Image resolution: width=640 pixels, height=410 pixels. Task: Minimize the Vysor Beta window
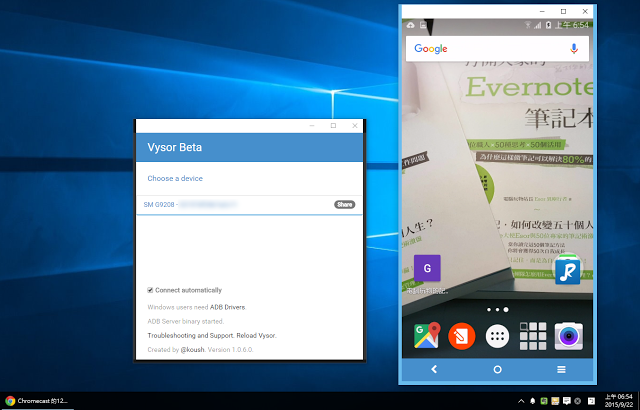point(312,126)
